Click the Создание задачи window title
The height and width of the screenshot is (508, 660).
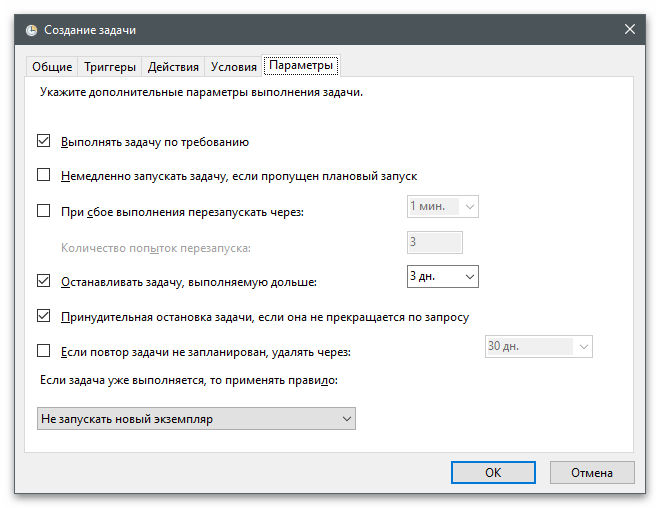click(x=90, y=30)
